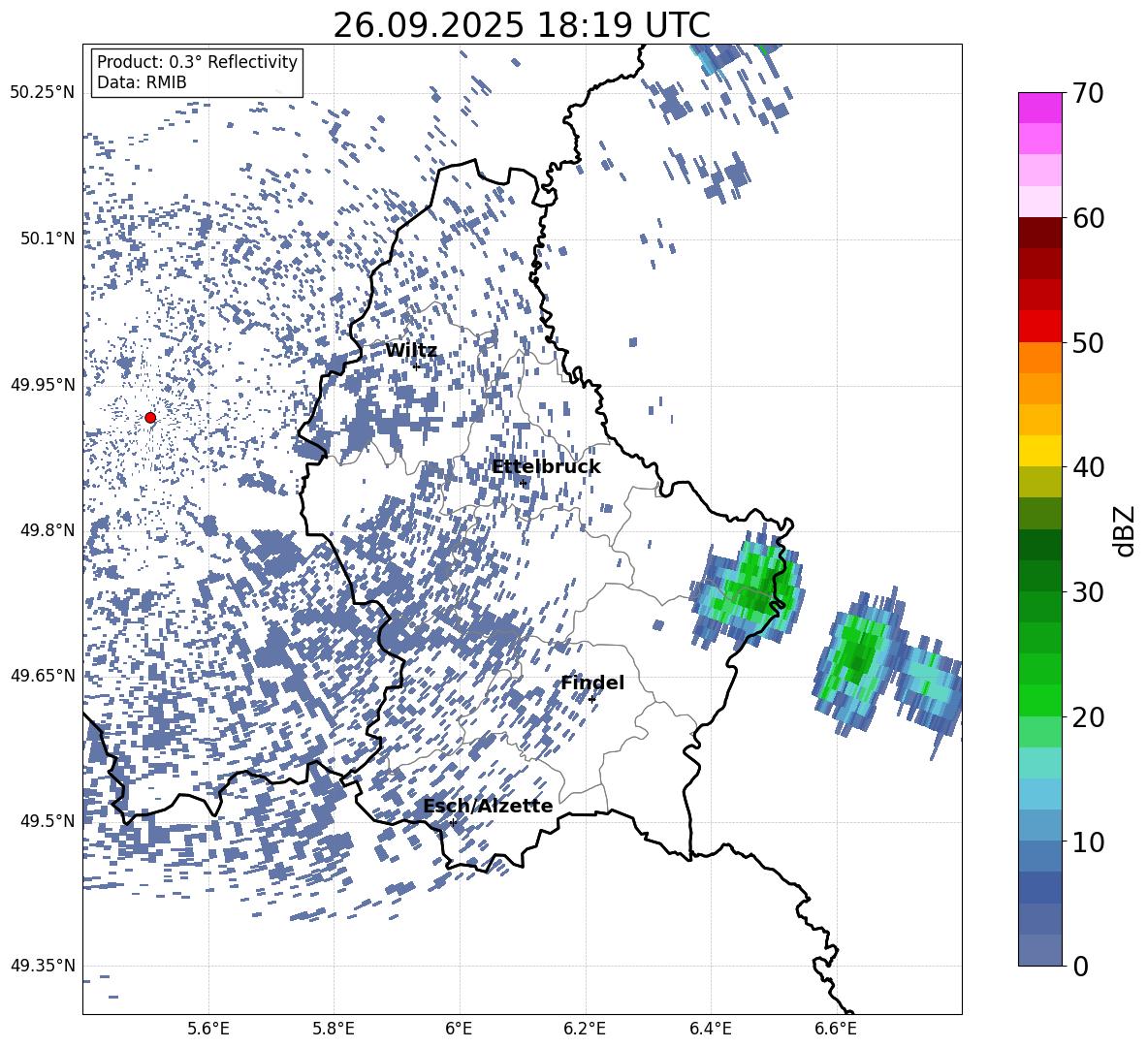Click the bright red colorbar swatch just above 50
The image size is (1148, 1048).
tap(1039, 327)
